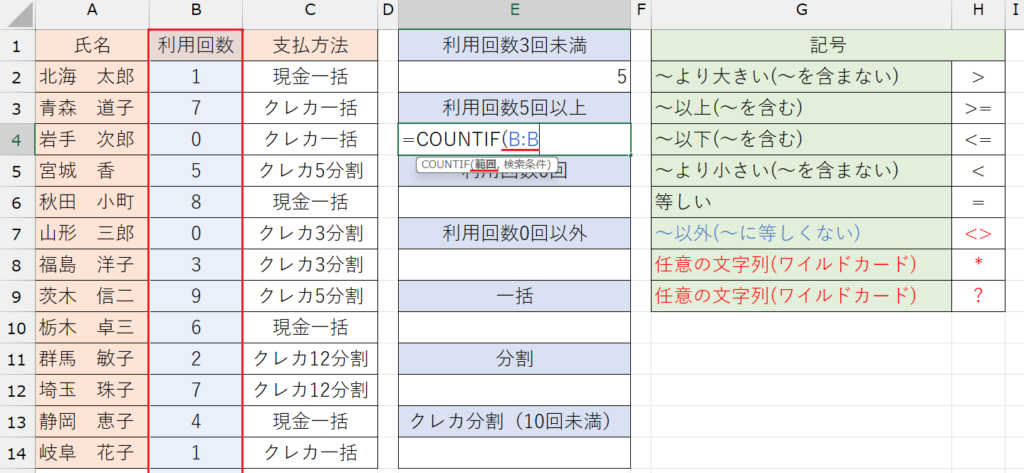Select usage count 8 in 秋田 小町's row
This screenshot has width=1024, height=473.
[196, 203]
